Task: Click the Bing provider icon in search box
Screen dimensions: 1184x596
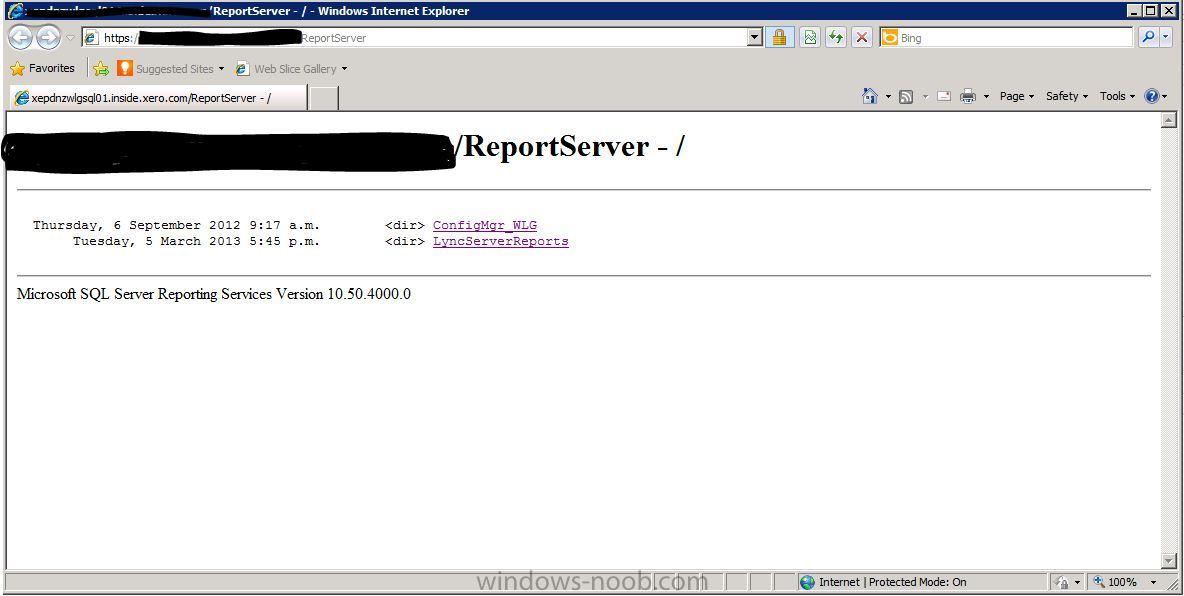Action: click(890, 38)
